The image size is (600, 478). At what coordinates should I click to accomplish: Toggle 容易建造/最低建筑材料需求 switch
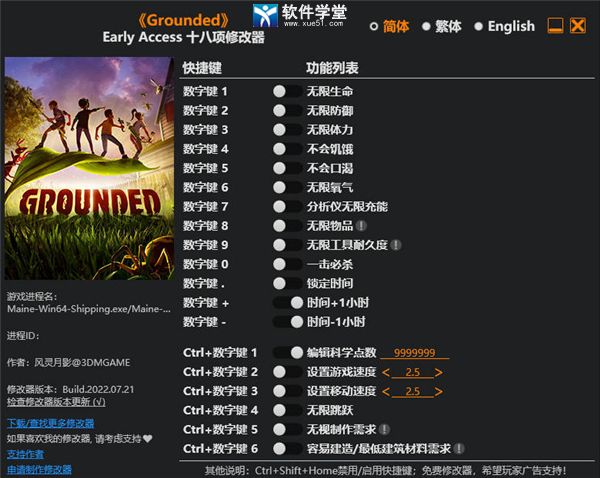288,449
